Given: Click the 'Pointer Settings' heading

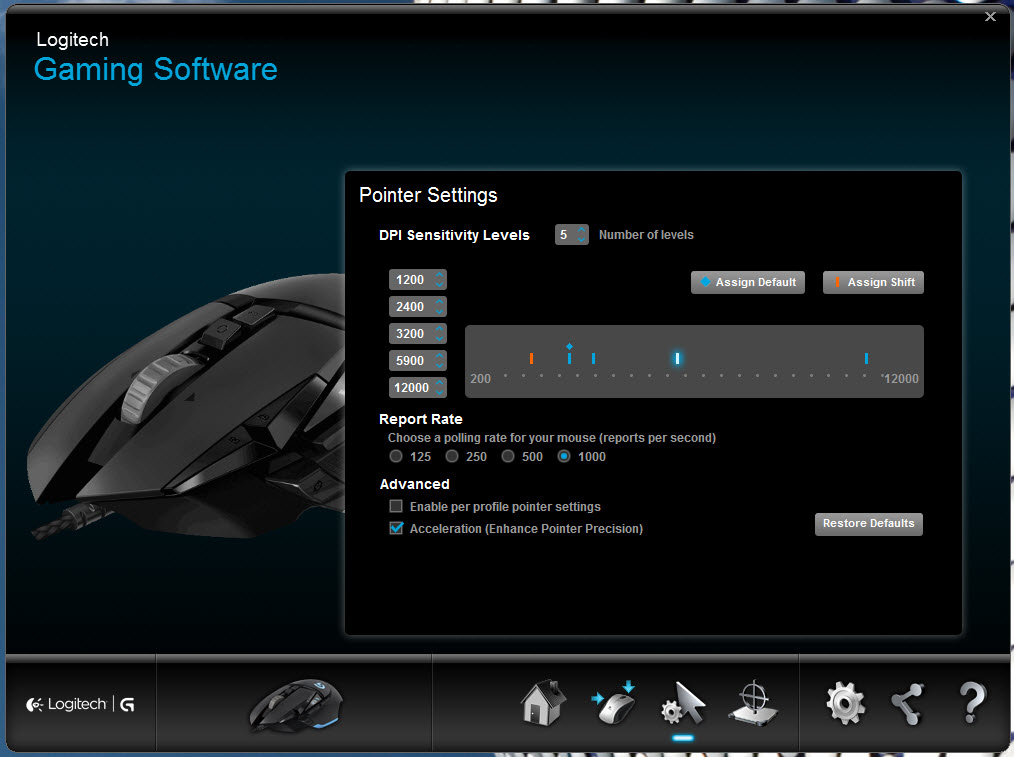Looking at the screenshot, I should [x=428, y=195].
